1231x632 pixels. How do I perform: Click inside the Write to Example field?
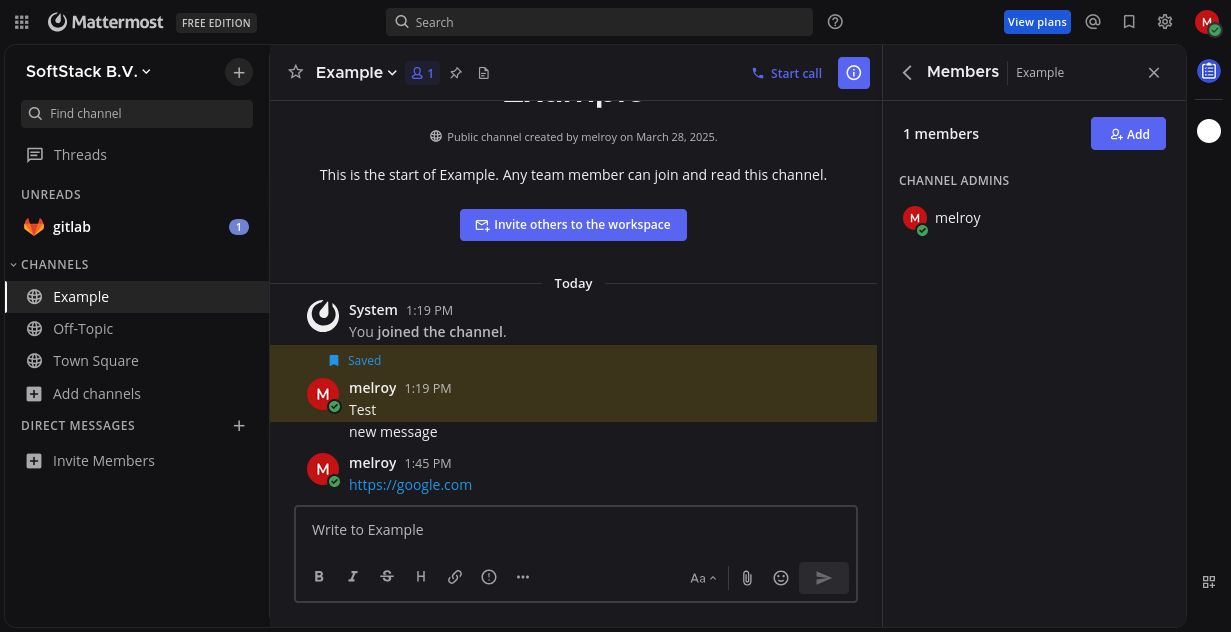click(x=575, y=529)
